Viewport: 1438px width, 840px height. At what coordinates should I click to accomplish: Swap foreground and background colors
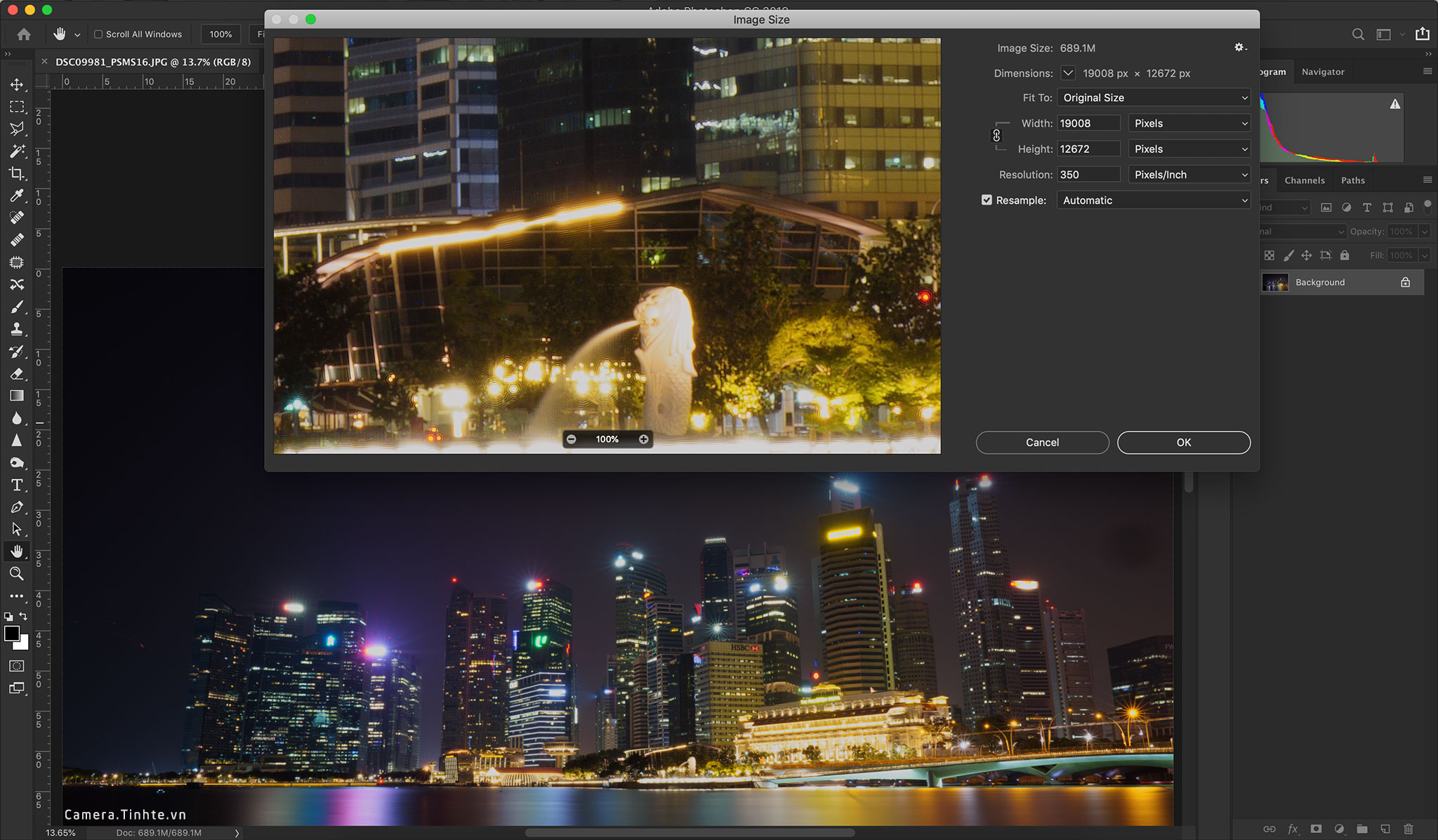coord(23,616)
